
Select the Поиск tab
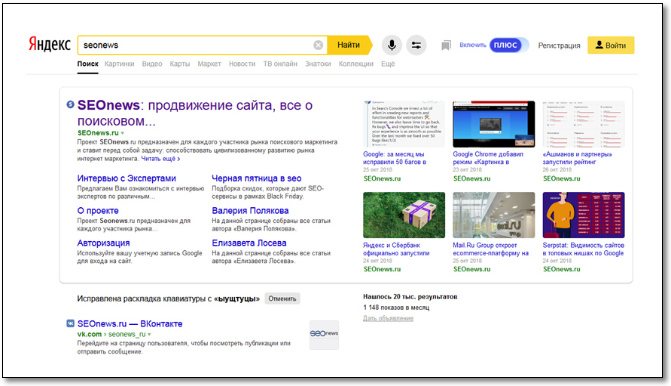[88, 64]
